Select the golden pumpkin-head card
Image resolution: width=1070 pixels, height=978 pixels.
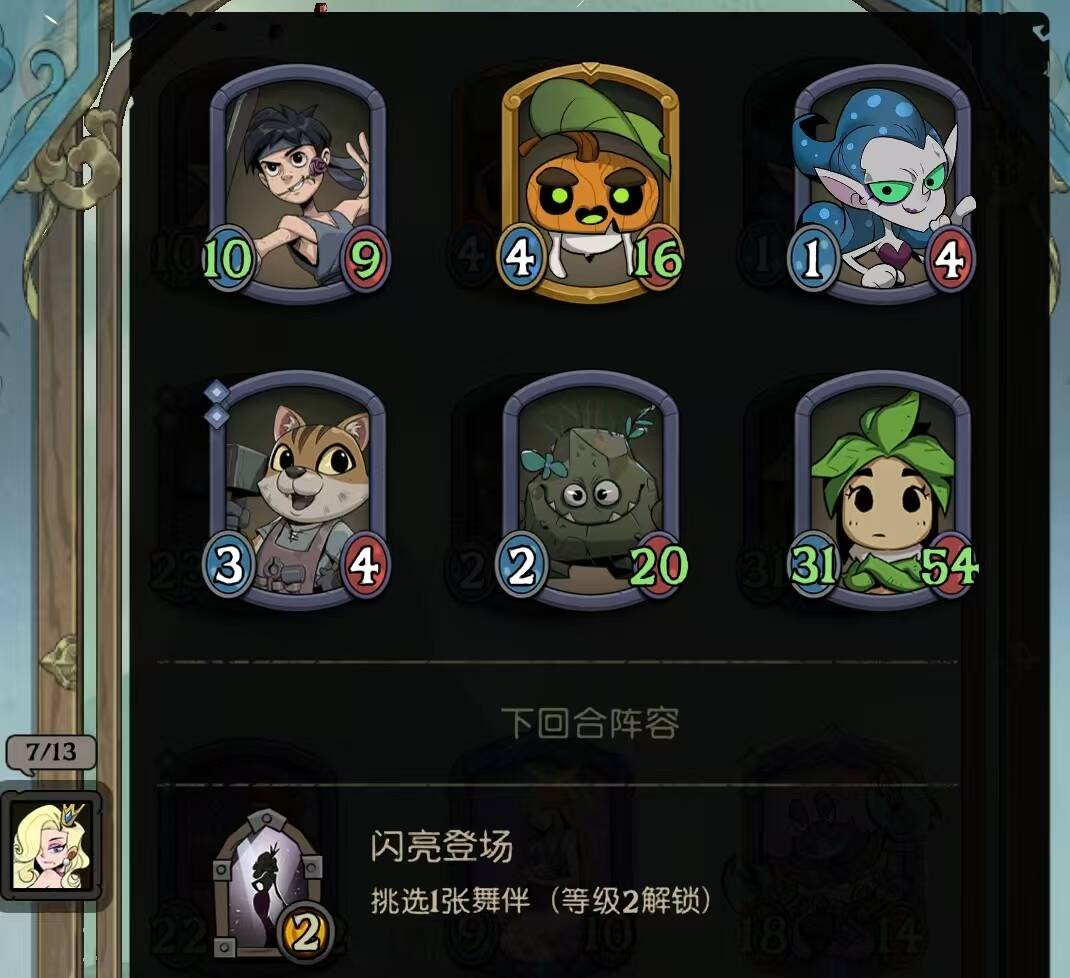pos(590,183)
